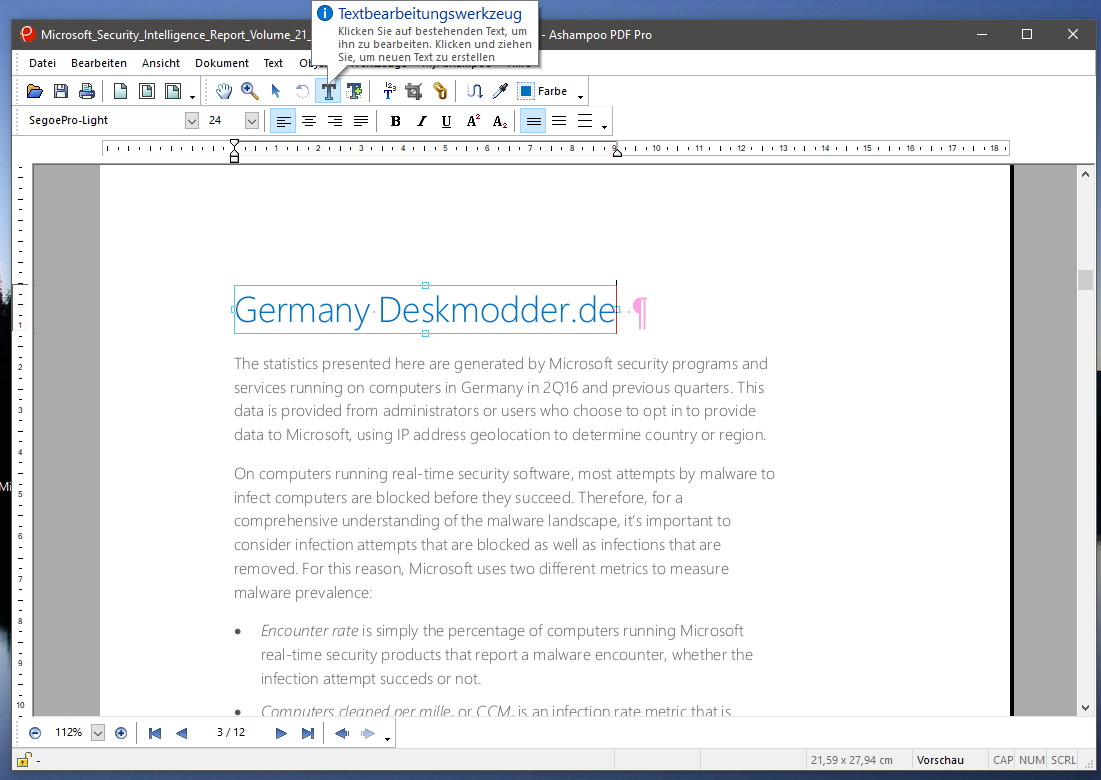The image size is (1101, 780).
Task: Toggle italic formatting
Action: pos(421,121)
